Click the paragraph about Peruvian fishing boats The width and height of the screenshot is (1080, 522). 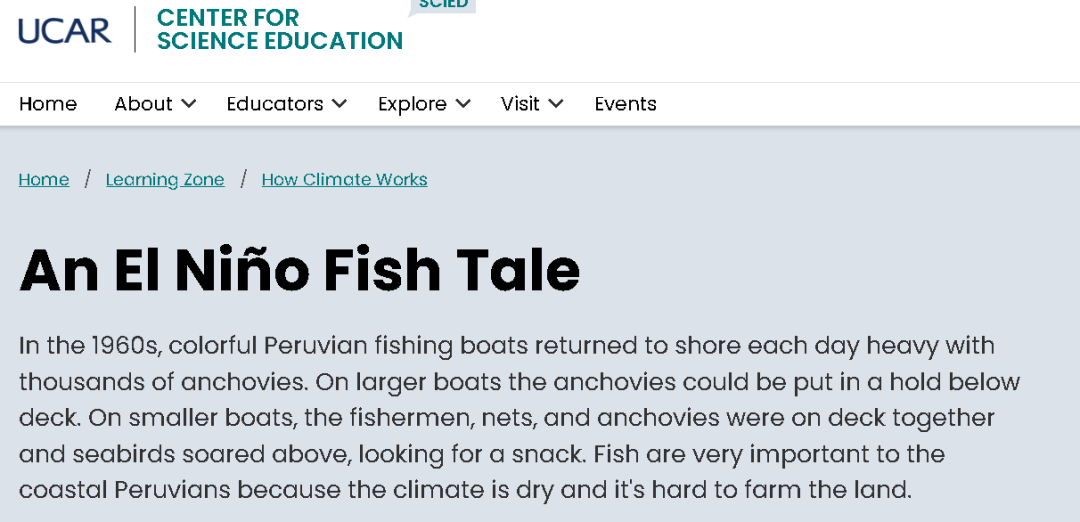coord(519,417)
